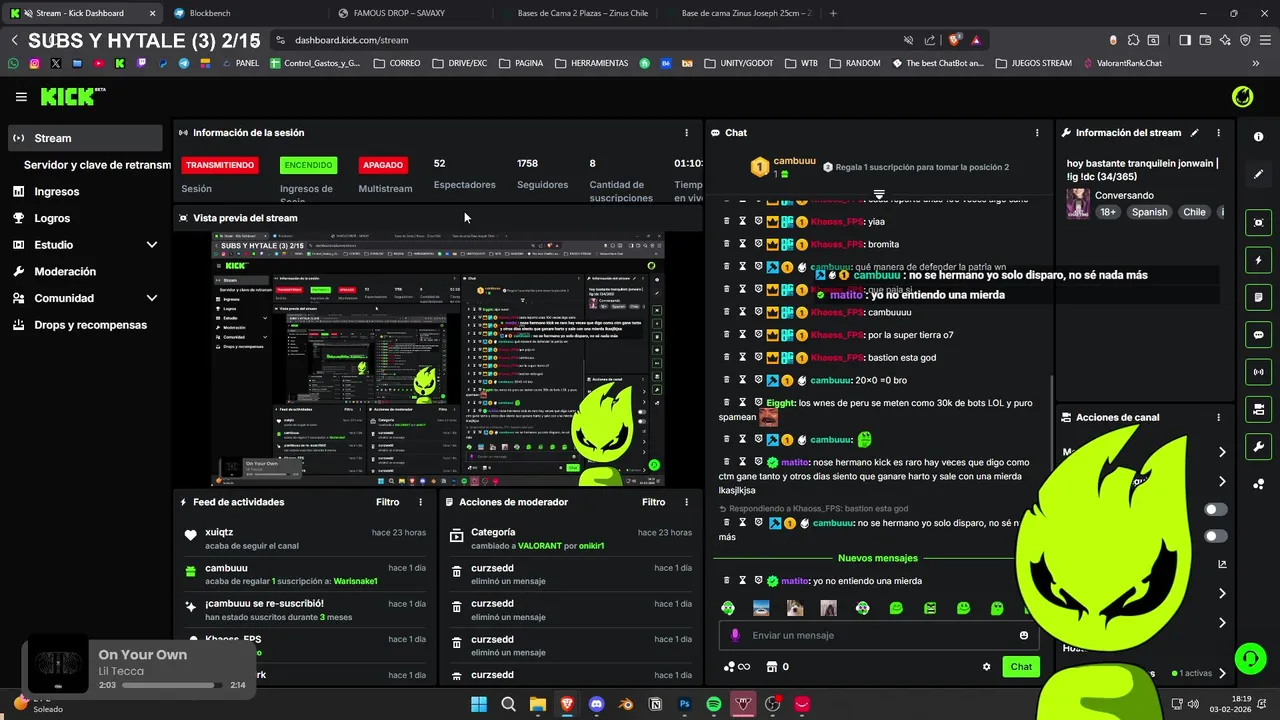This screenshot has height=720, width=1280.
Task: Open chat settings gear icon
Action: 986,667
